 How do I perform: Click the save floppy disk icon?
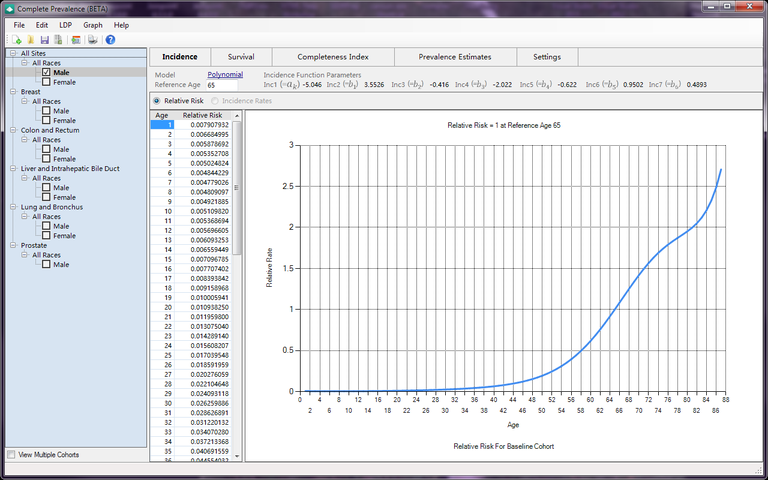click(45, 40)
